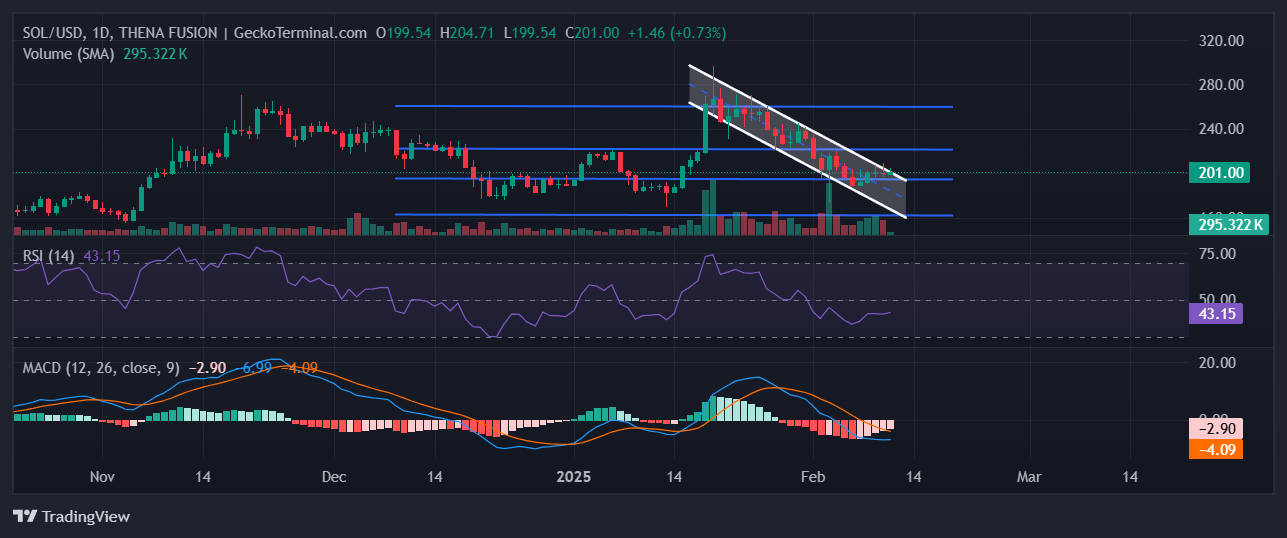Select the RSI (14) indicator legend
This screenshot has width=1287, height=538.
[x=49, y=256]
